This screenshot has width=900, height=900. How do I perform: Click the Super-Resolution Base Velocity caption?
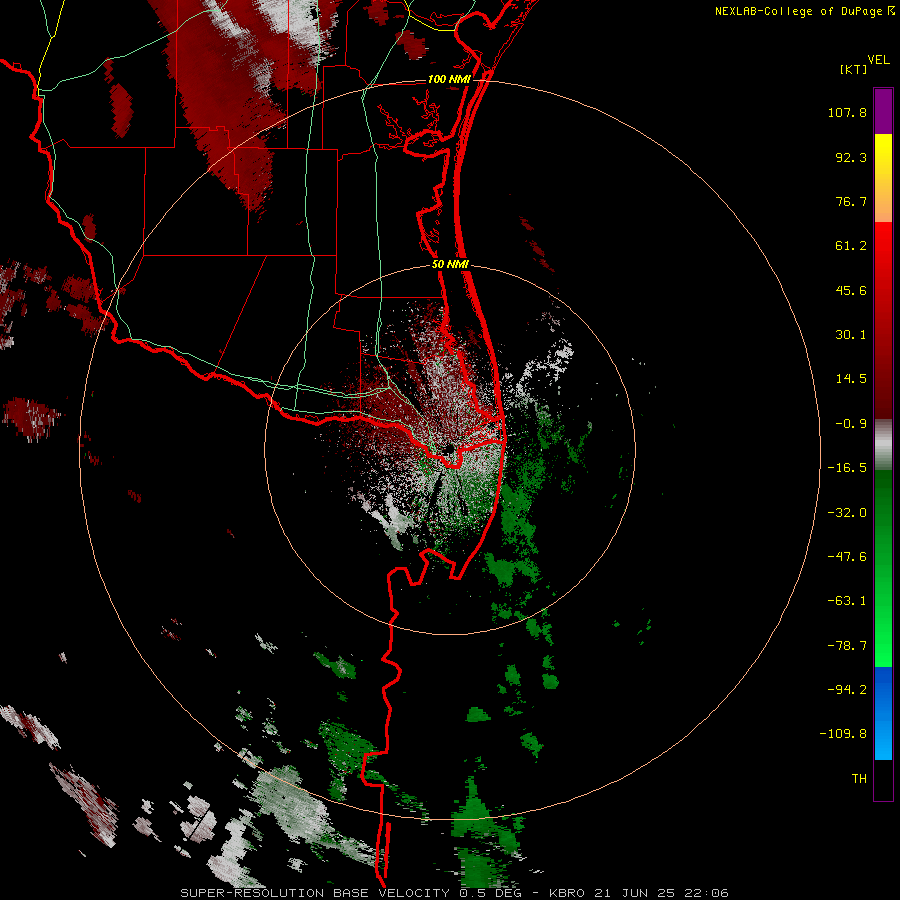click(x=454, y=893)
